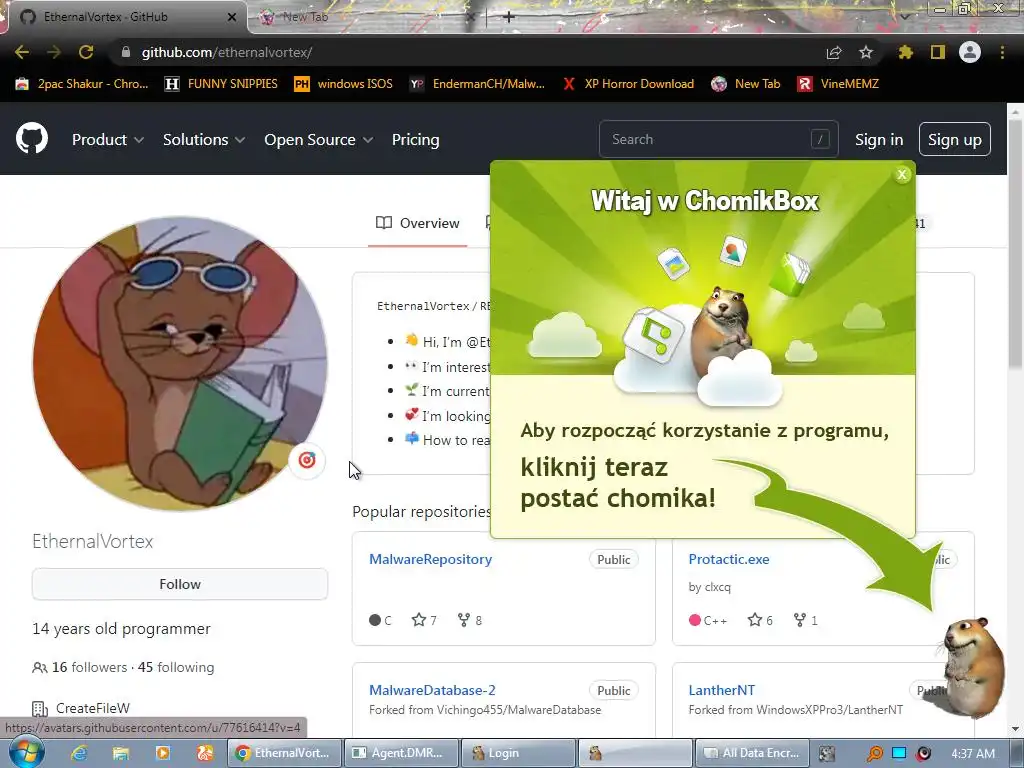Click the Sign up button
Viewport: 1024px width, 768px height.
tap(955, 139)
